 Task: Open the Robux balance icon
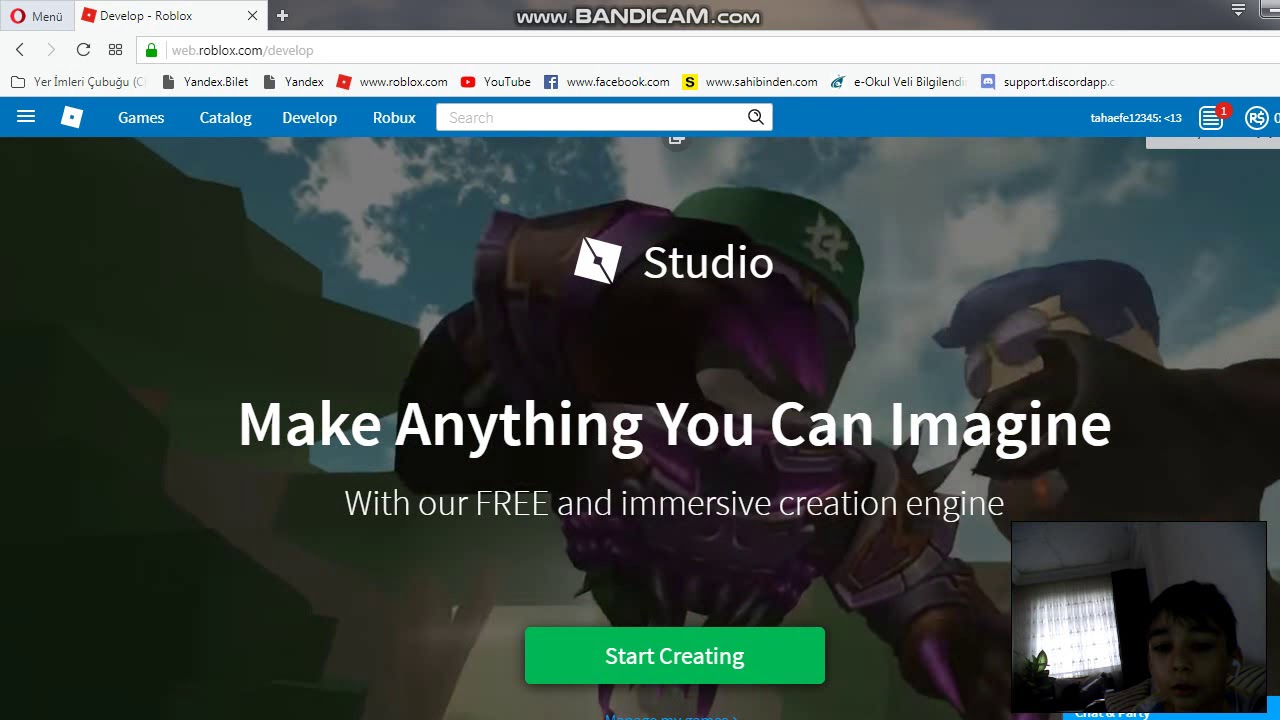coord(1257,118)
